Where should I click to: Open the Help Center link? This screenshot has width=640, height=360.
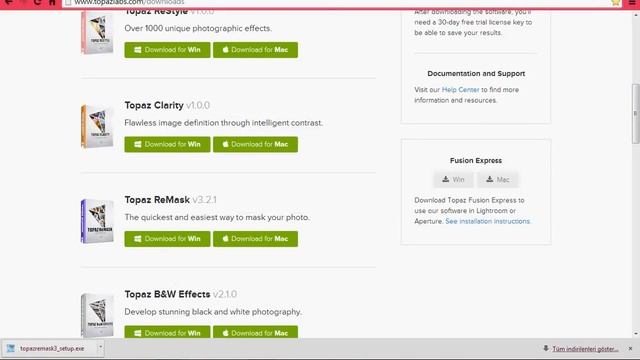(460, 90)
